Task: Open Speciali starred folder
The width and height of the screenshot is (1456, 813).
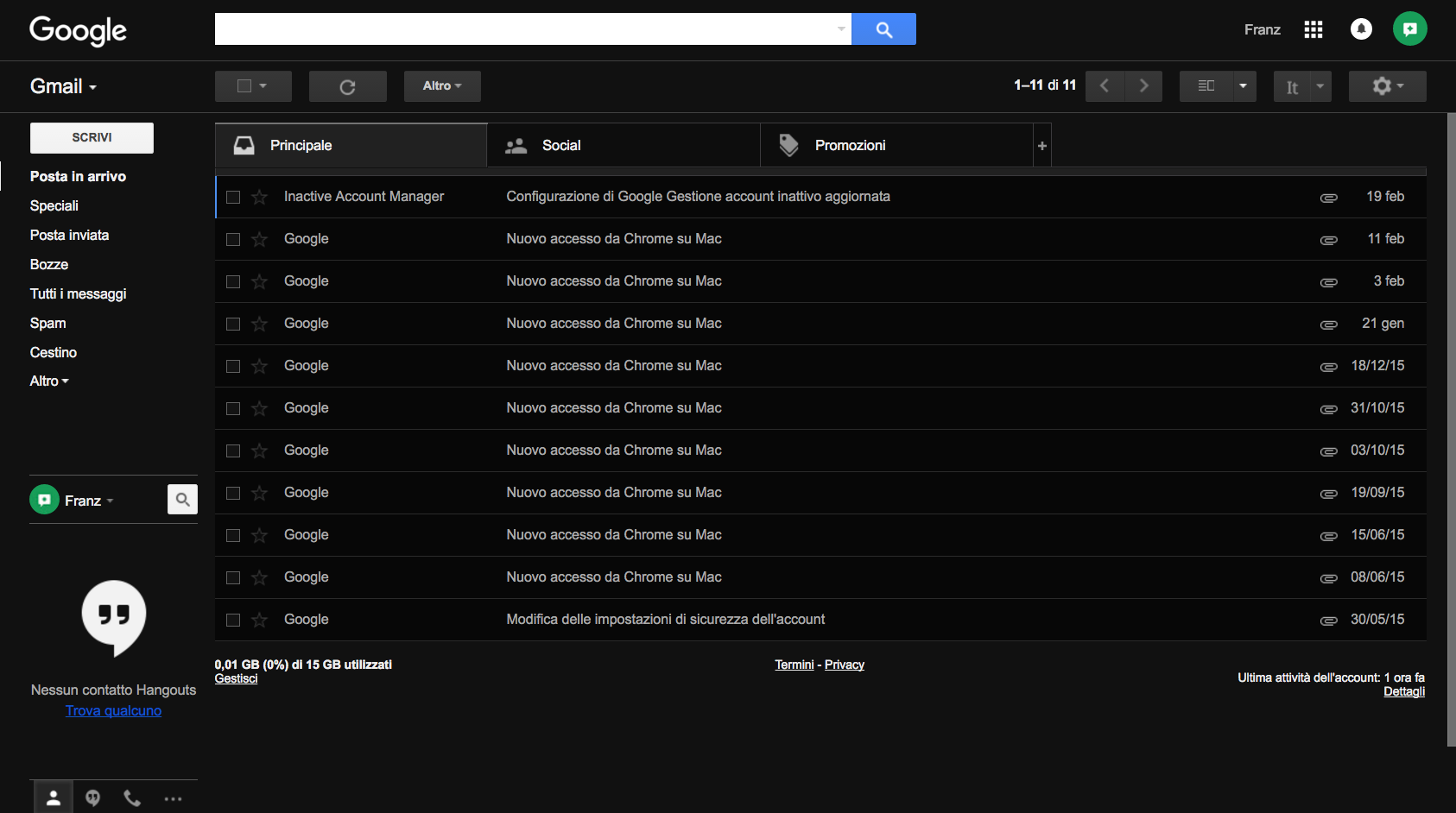Action: (54, 205)
